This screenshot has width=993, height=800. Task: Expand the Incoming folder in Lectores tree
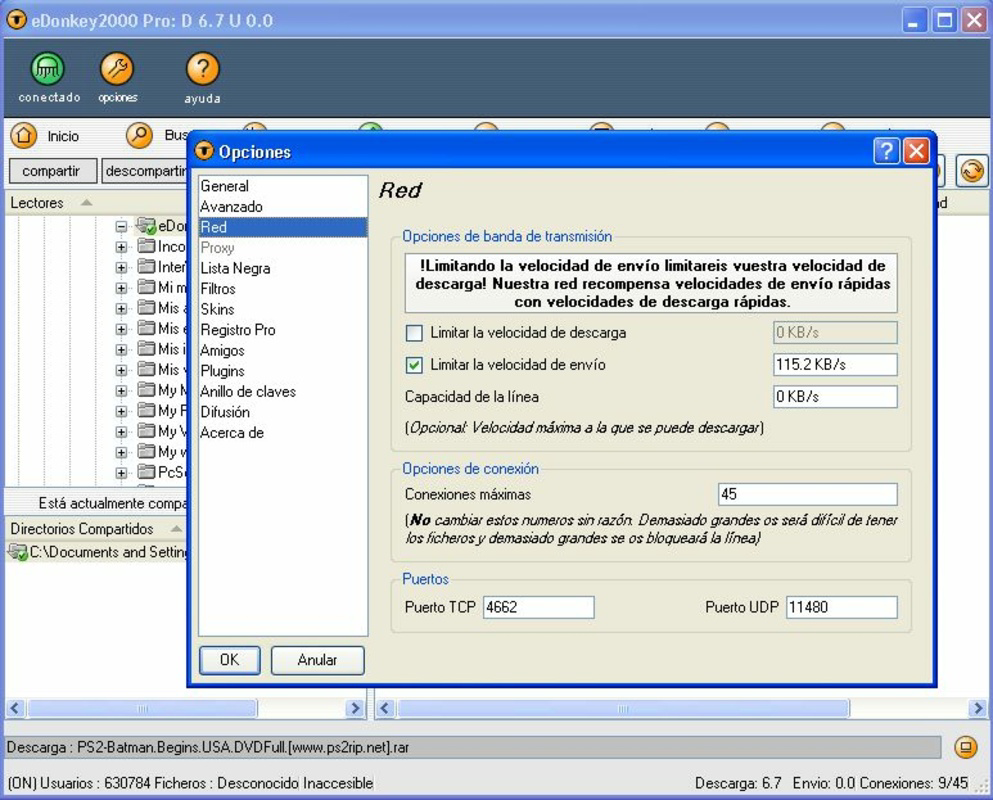(x=122, y=246)
